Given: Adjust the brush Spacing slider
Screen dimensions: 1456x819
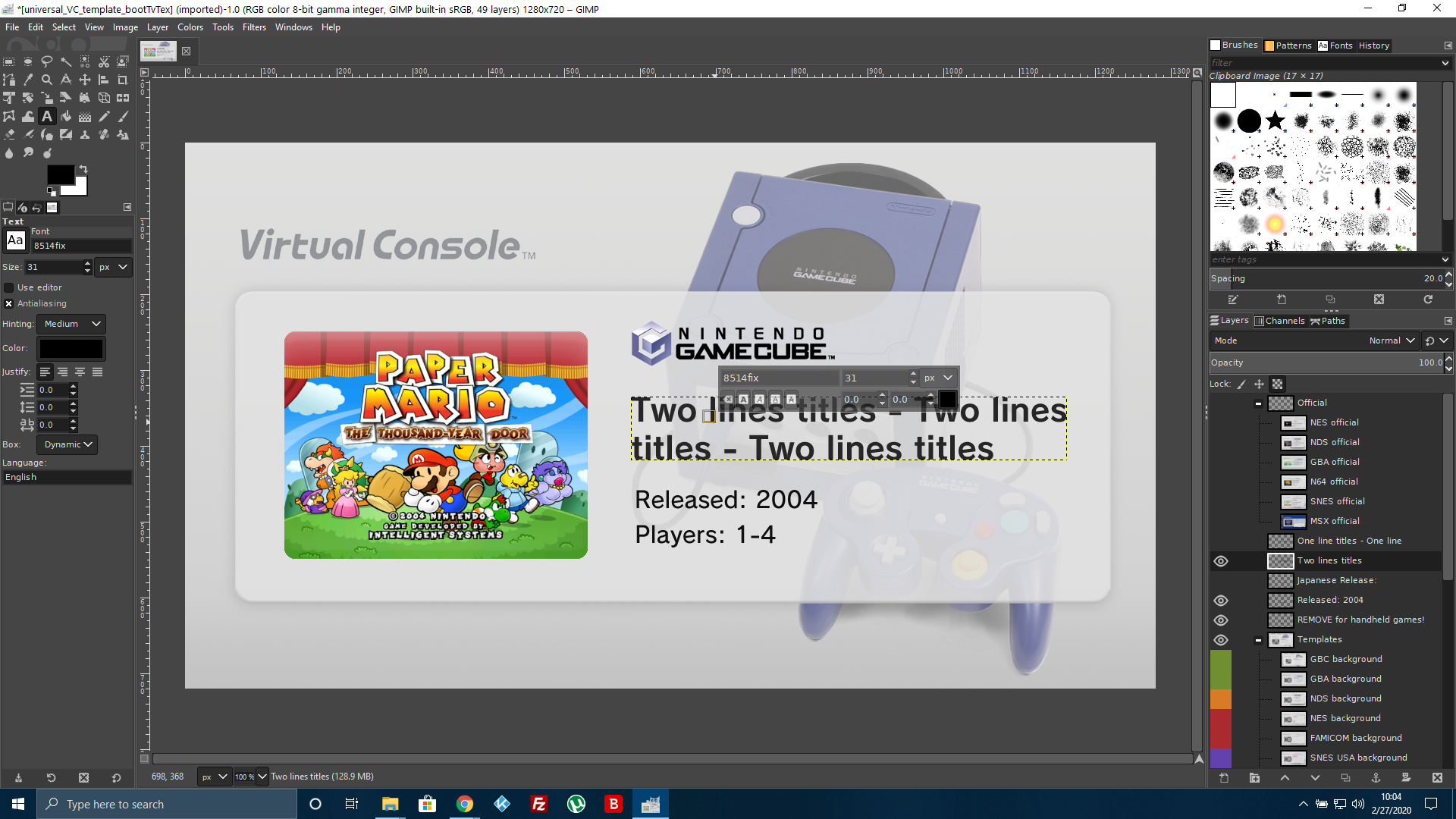Looking at the screenshot, I should [1326, 278].
